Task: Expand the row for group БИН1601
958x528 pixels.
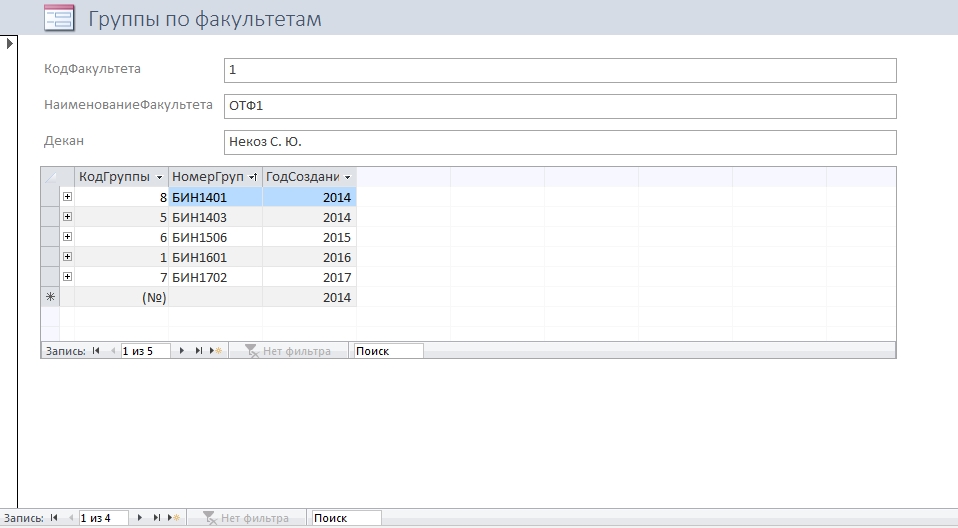Action: coord(67,257)
